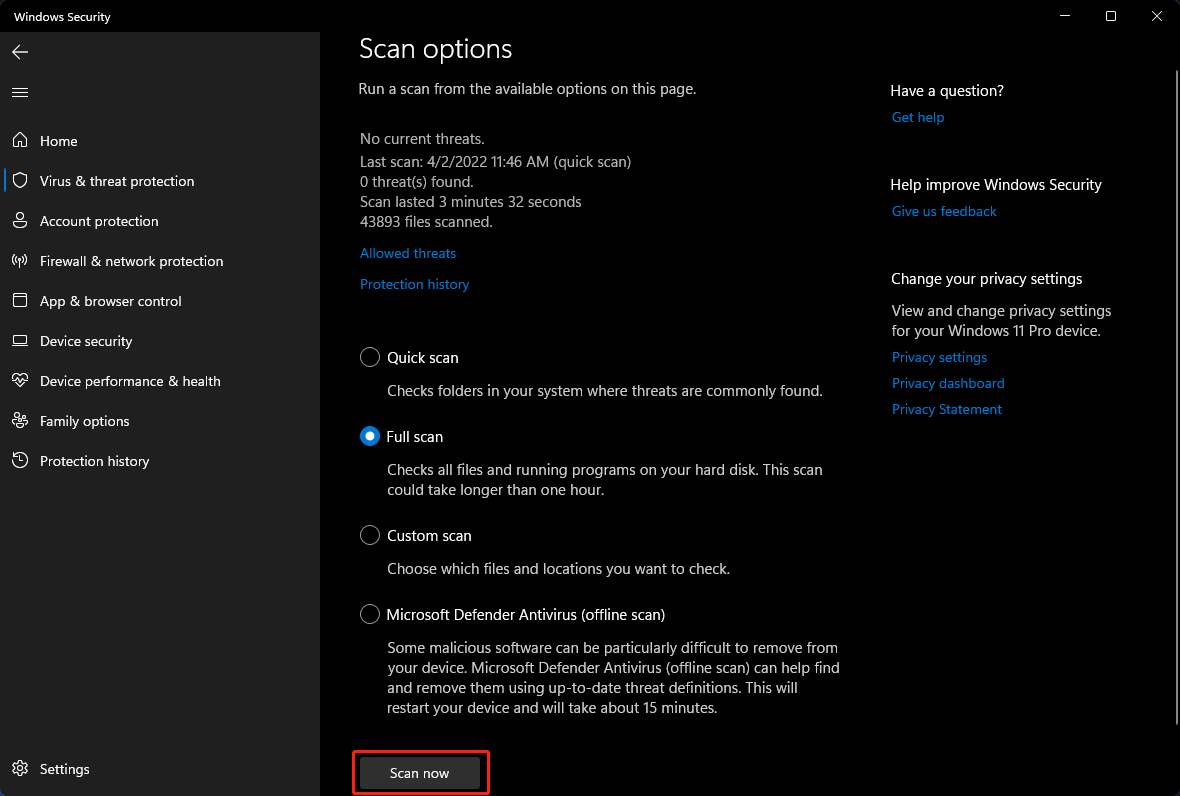This screenshot has height=796, width=1180.
Task: Click Device performance & health heart icon
Action: click(21, 381)
